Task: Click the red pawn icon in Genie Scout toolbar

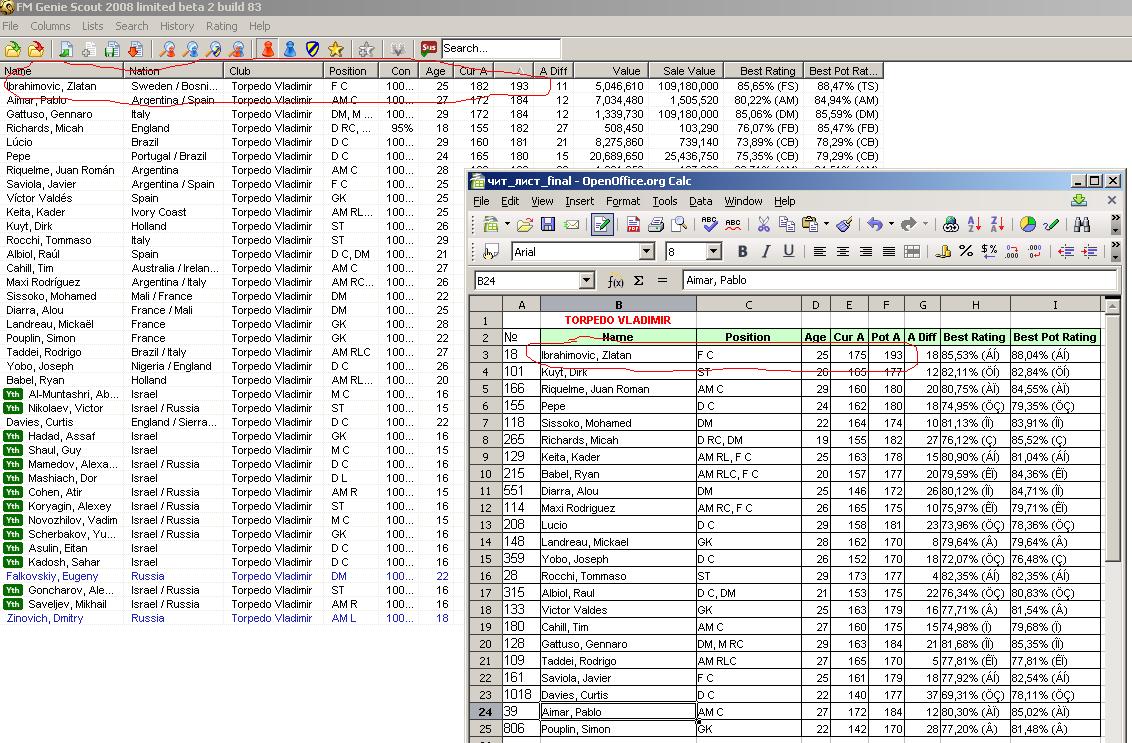Action: pos(268,48)
